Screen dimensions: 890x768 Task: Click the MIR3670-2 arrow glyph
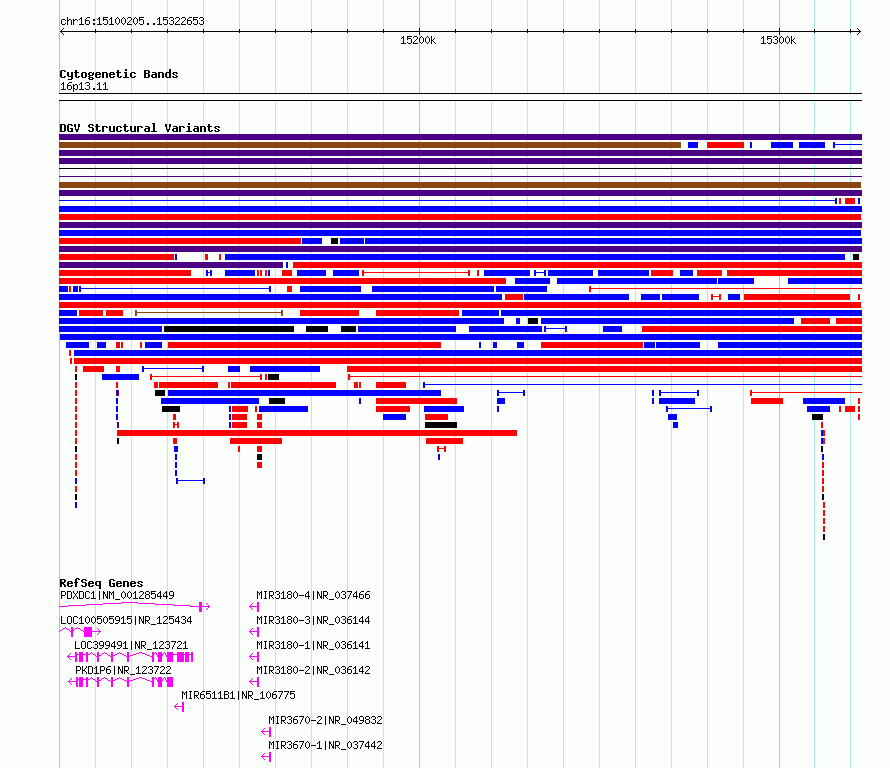coord(266,732)
